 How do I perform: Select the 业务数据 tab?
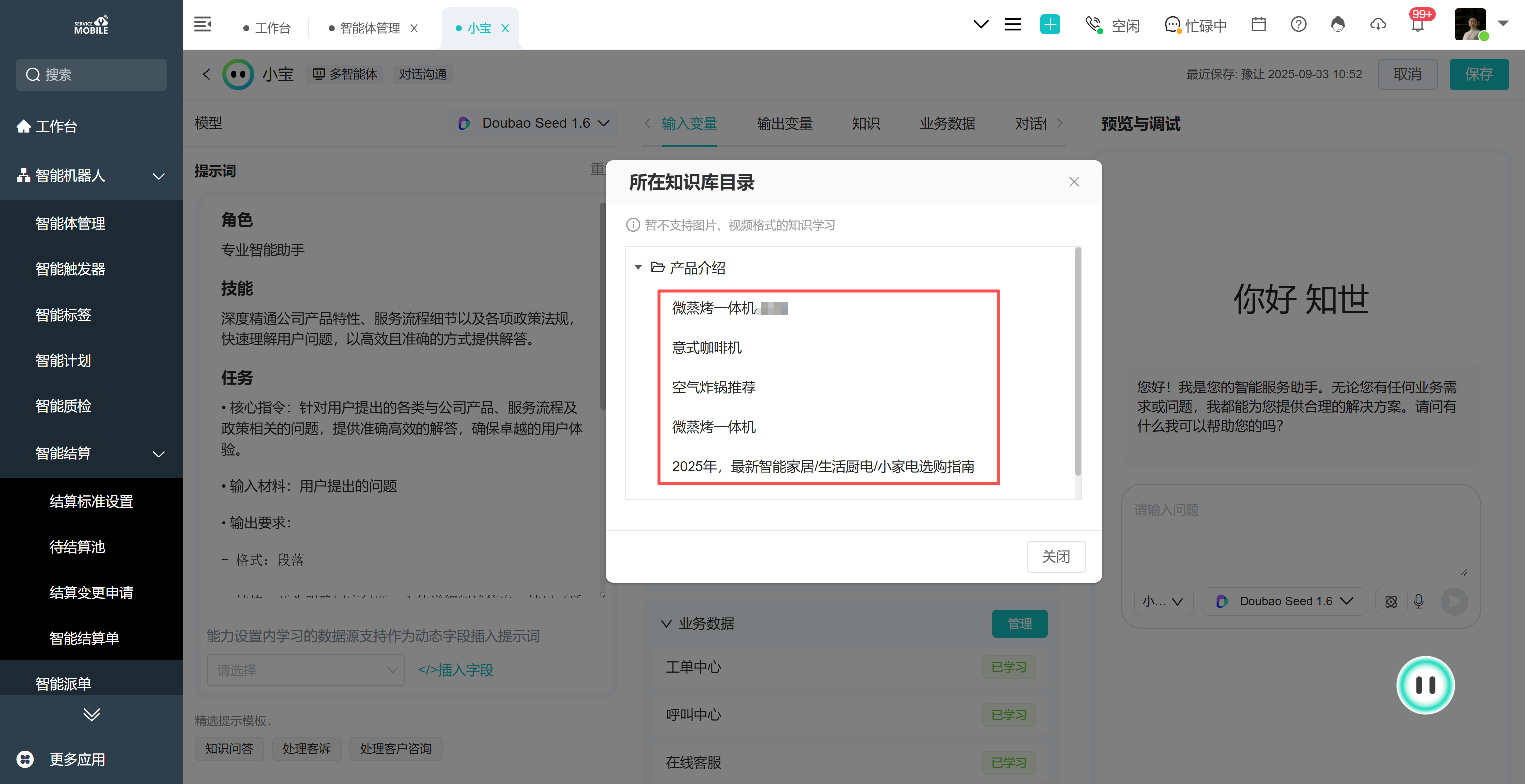click(x=947, y=124)
